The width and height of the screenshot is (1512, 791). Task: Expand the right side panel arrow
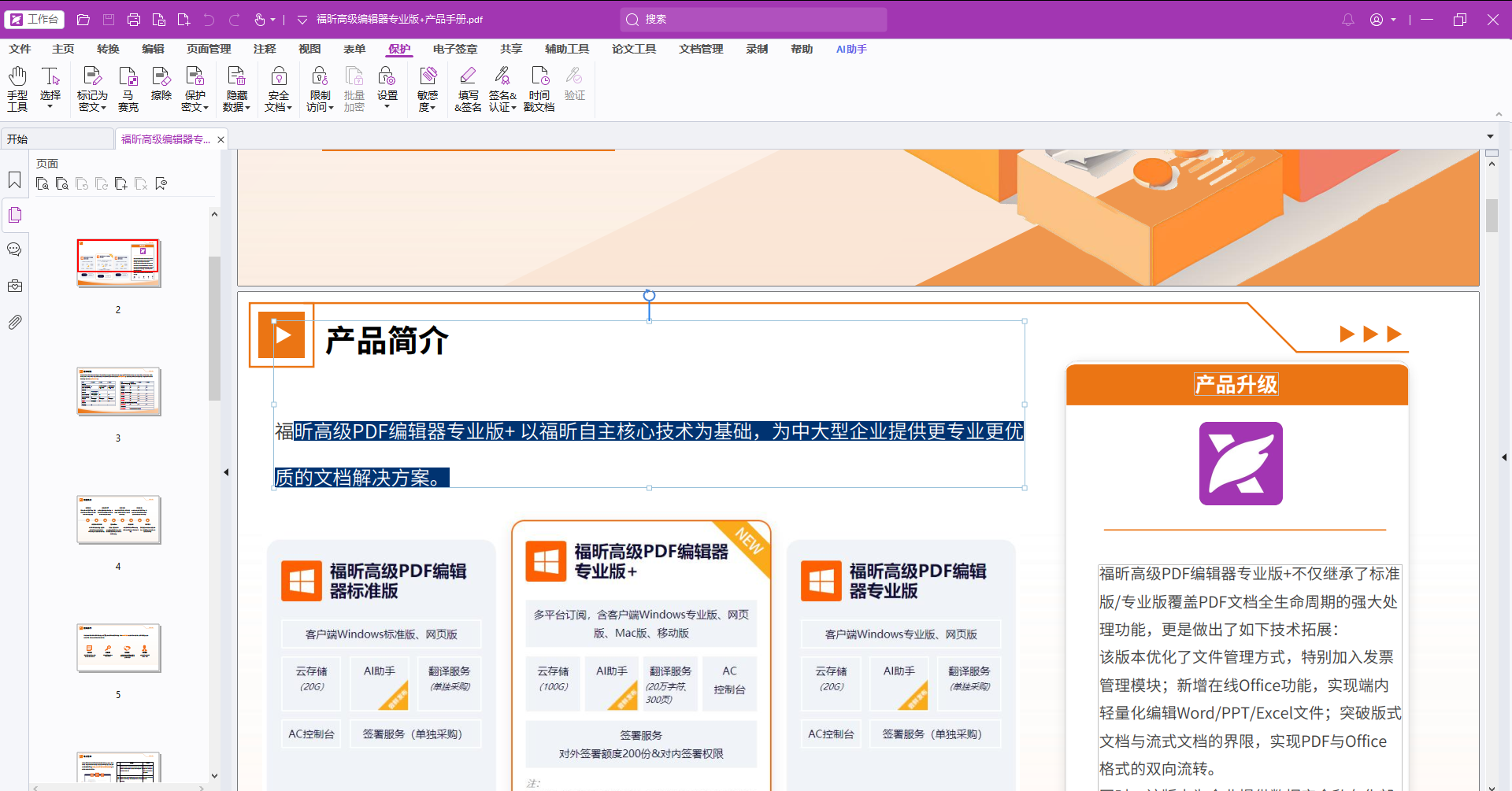[x=1504, y=457]
